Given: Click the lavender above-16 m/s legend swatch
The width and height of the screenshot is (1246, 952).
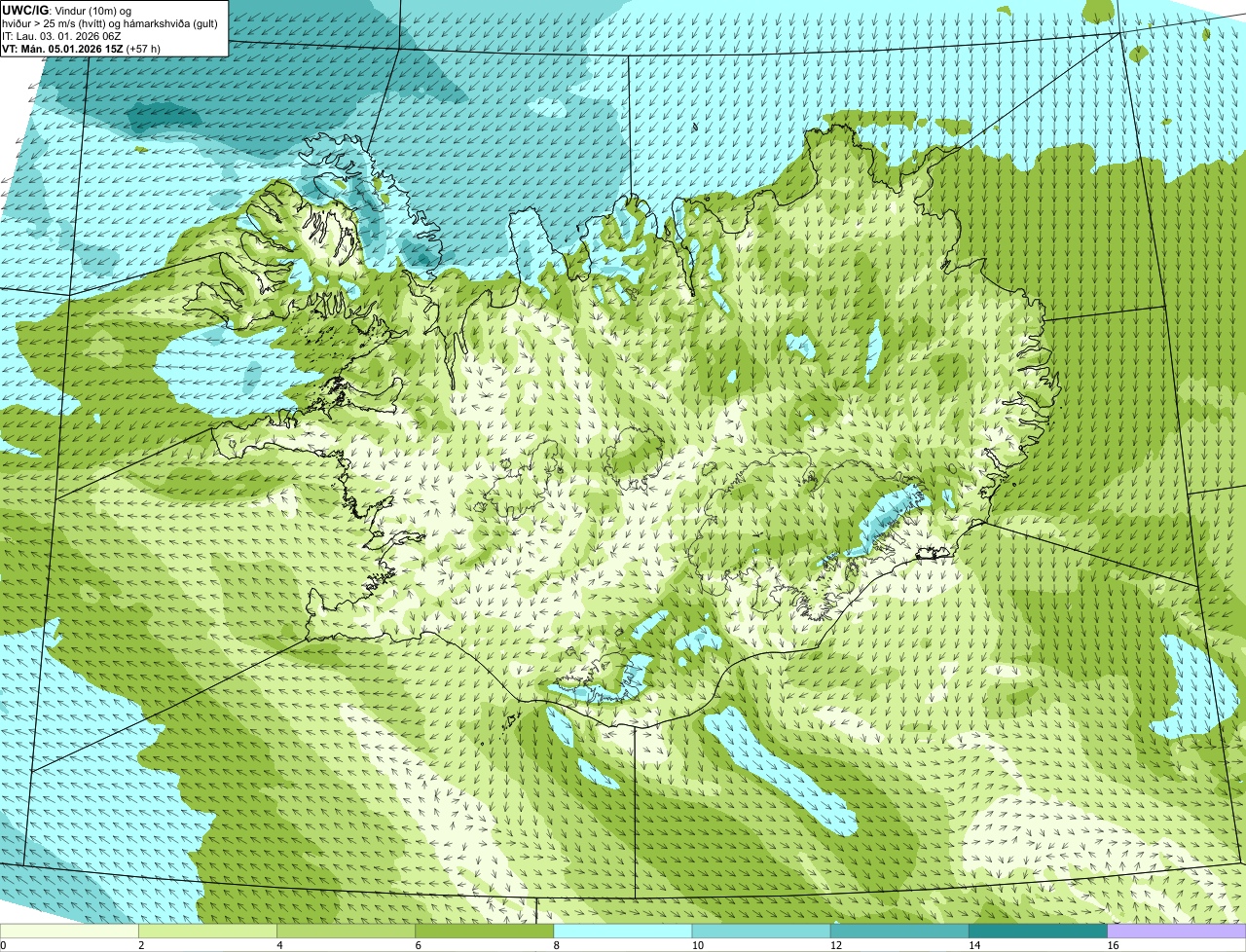Looking at the screenshot, I should (1177, 931).
